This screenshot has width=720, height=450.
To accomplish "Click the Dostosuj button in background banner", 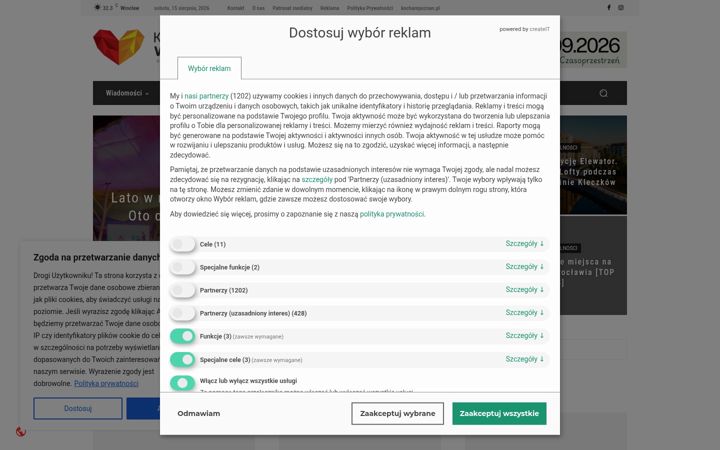I will 78,408.
